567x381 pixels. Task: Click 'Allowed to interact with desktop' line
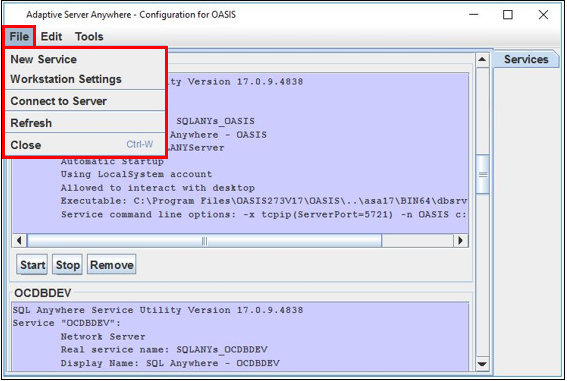(158, 188)
